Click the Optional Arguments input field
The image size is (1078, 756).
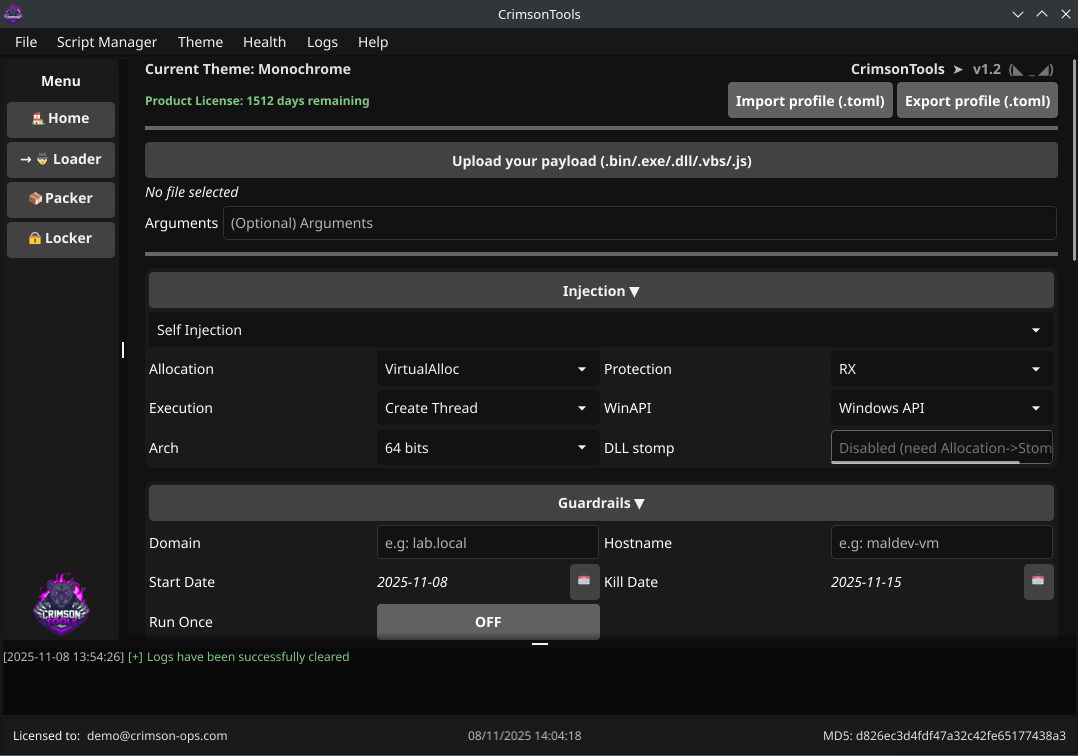pyautogui.click(x=641, y=222)
